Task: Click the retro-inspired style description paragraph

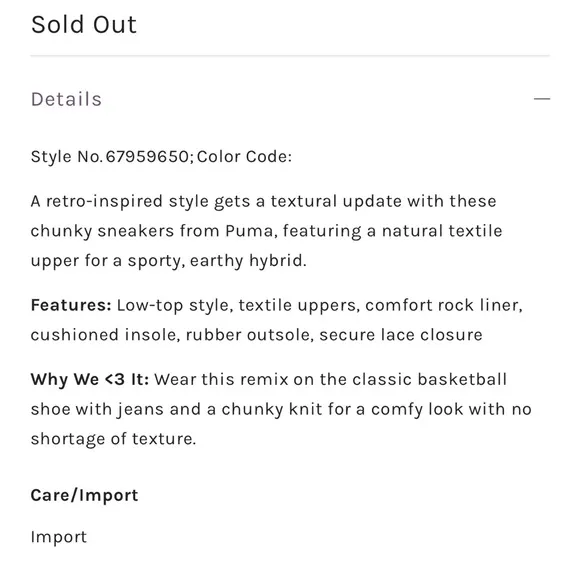Action: tap(266, 231)
